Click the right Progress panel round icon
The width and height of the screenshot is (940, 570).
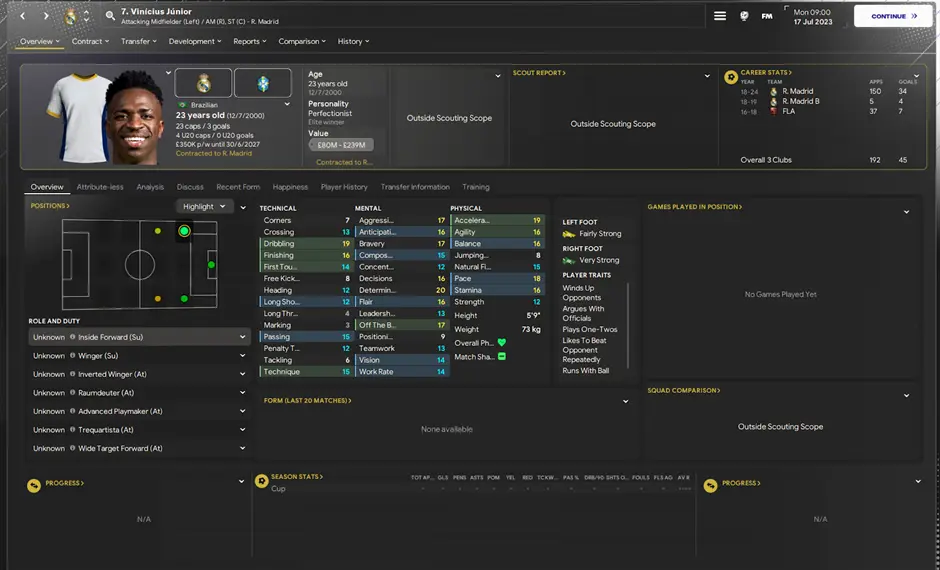710,485
